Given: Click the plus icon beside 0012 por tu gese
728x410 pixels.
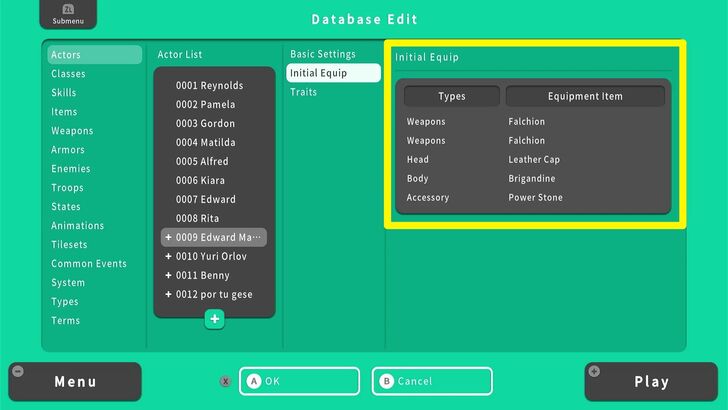Looking at the screenshot, I should 169,294.
